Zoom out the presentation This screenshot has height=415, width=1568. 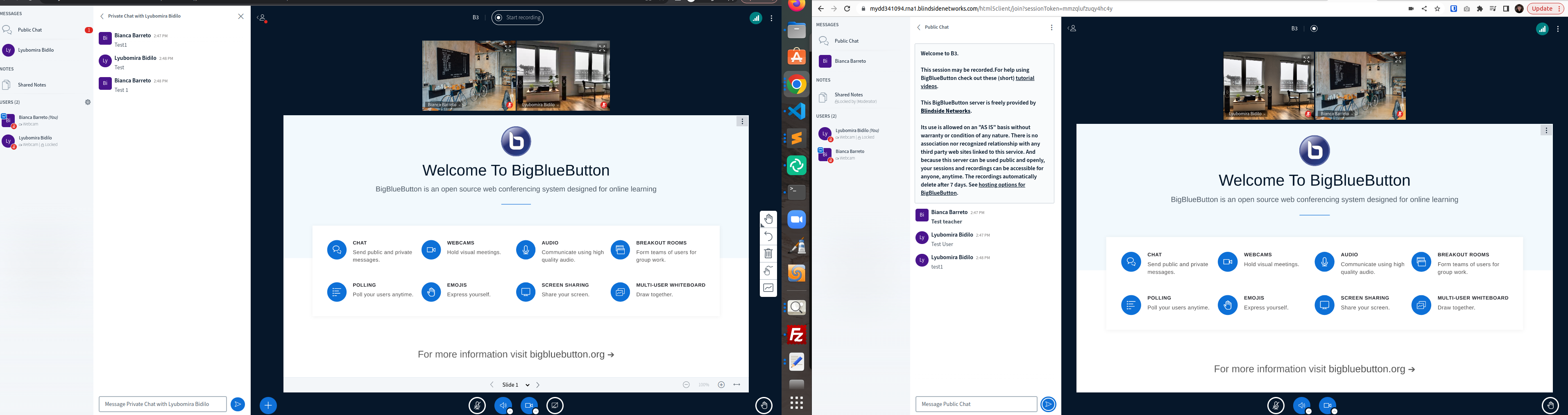(x=686, y=385)
